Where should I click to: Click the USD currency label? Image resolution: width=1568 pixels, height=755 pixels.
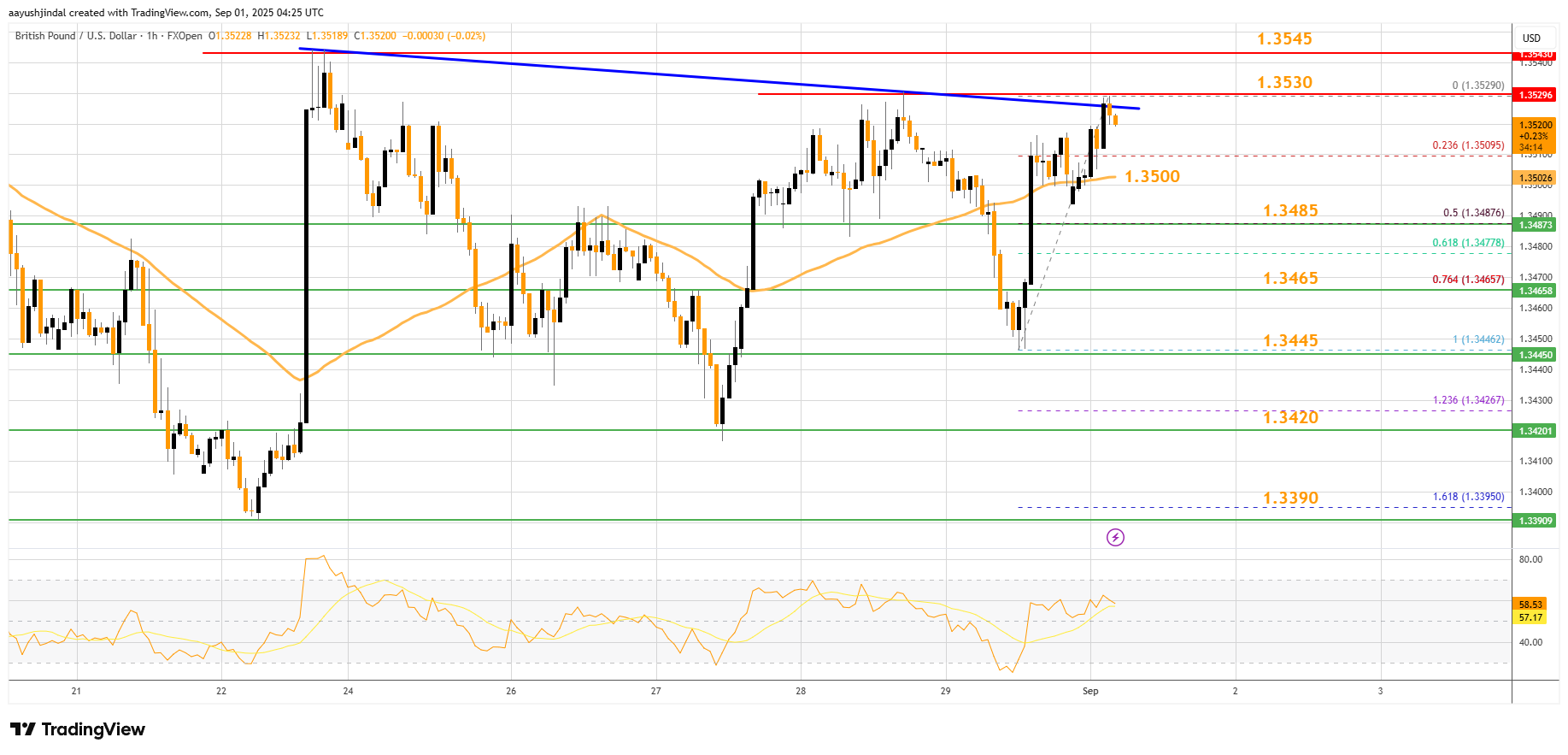tap(1531, 38)
